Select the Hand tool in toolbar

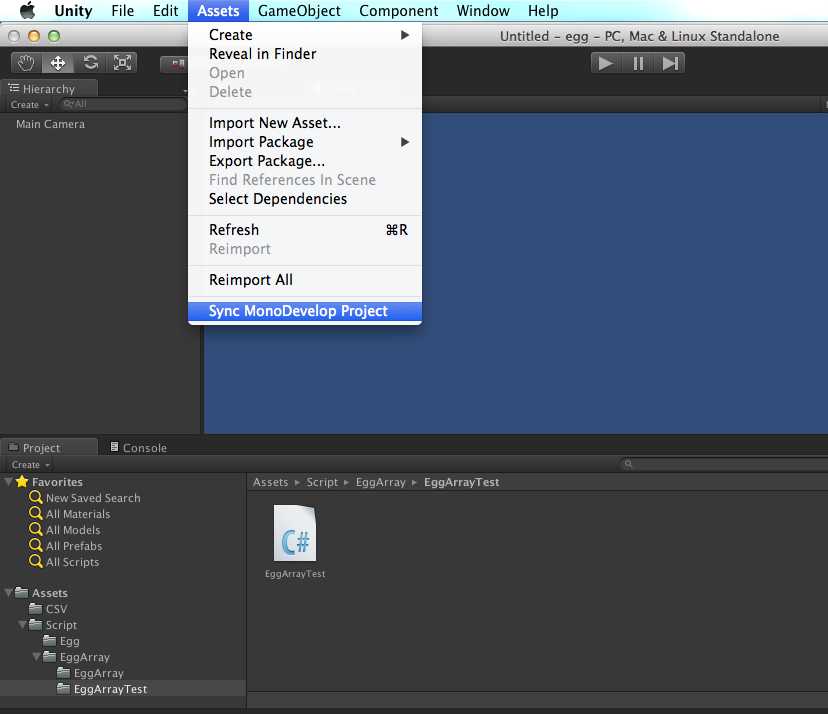26,63
